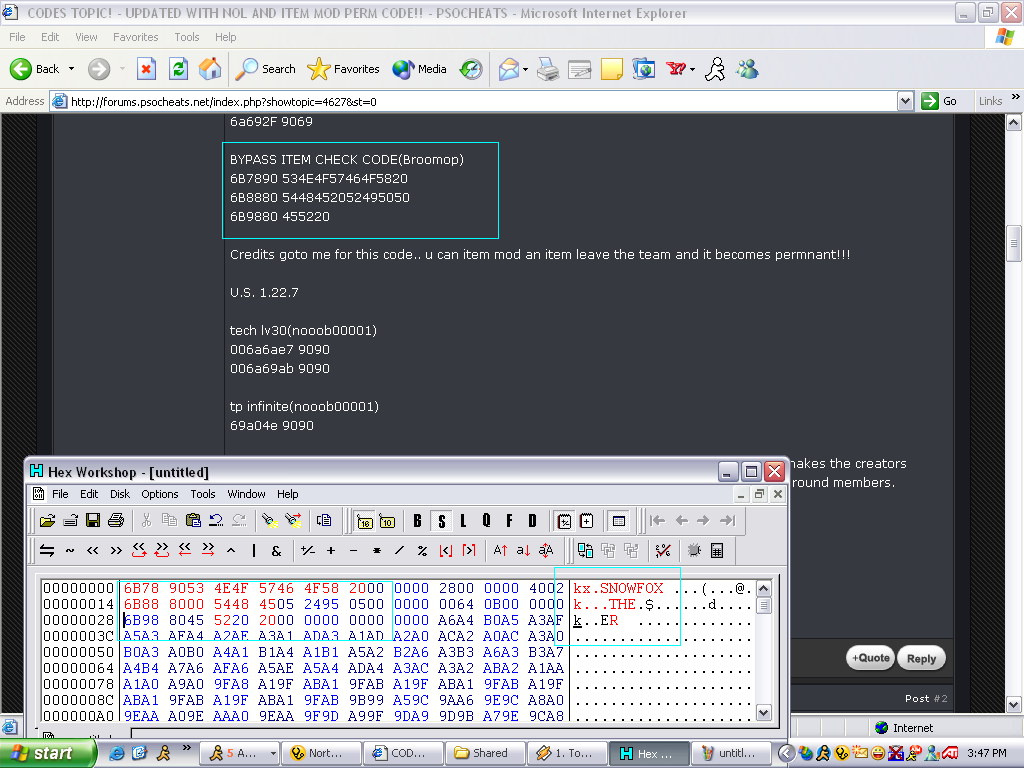This screenshot has width=1024, height=768.
Task: Convert selection to lower case
Action: click(x=523, y=551)
